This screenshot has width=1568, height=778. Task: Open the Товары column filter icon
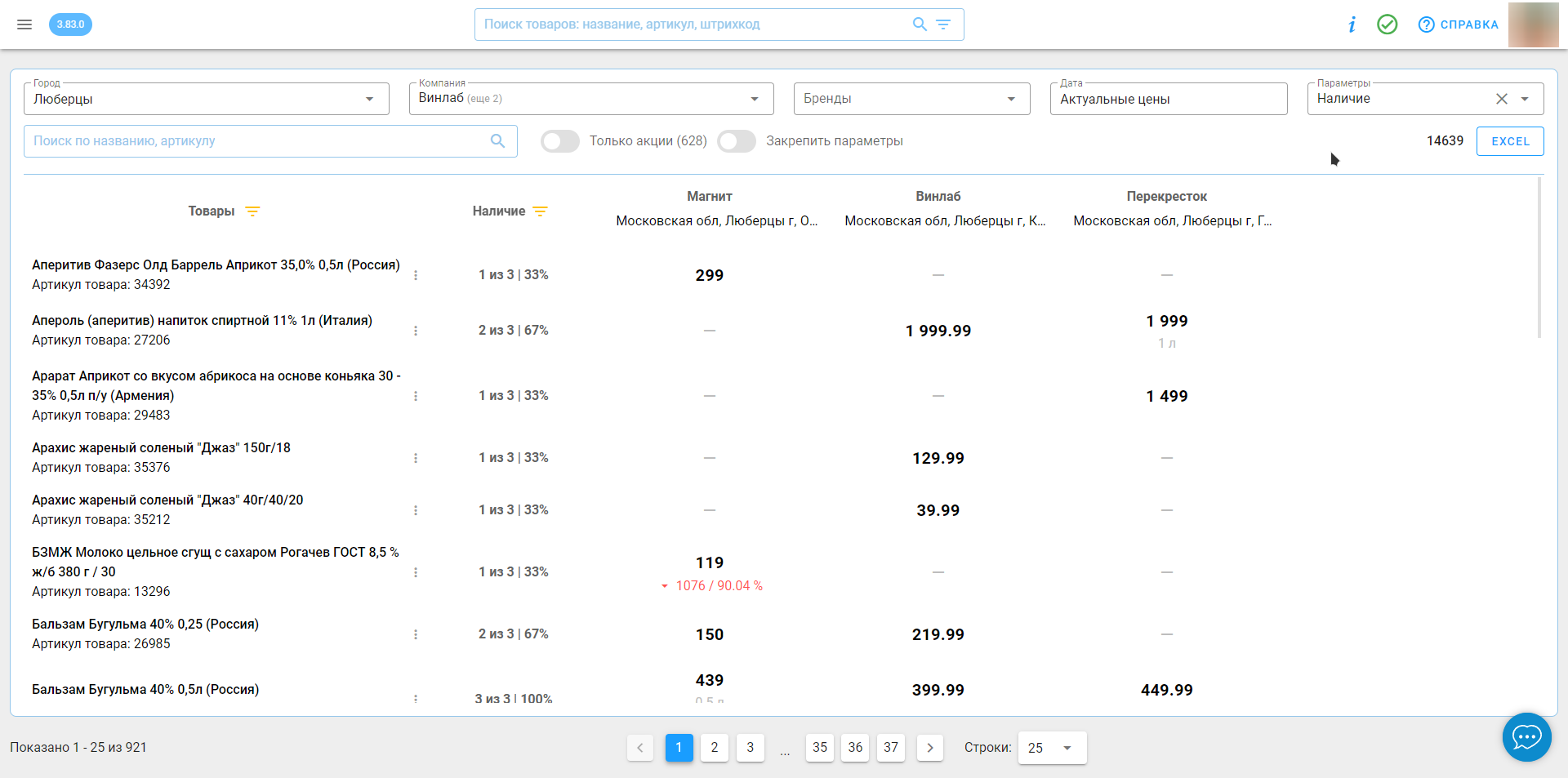point(252,211)
